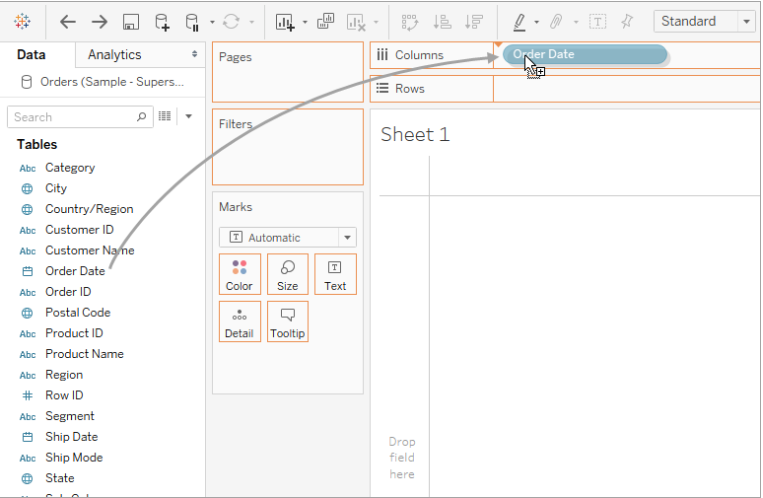Select the City field
The height and width of the screenshot is (498, 763).
(56, 188)
